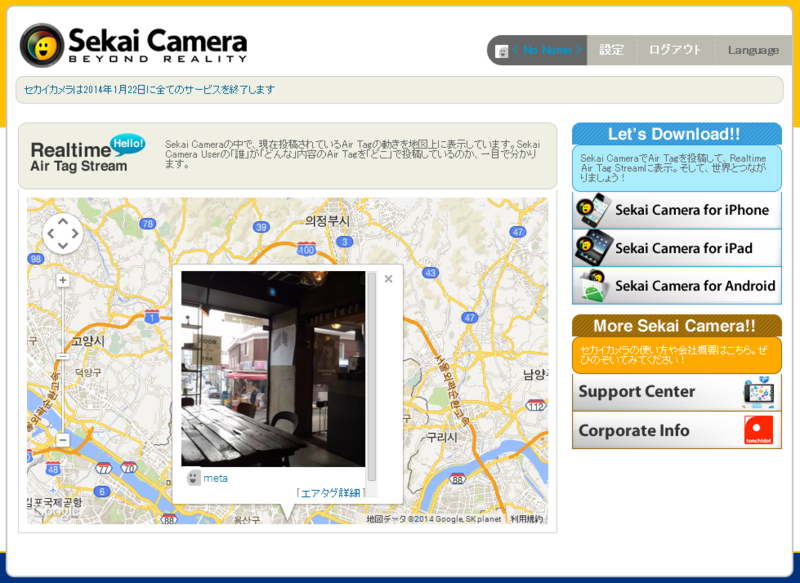The image size is (800, 583).
Task: Pan the map down with arrow
Action: point(63,246)
